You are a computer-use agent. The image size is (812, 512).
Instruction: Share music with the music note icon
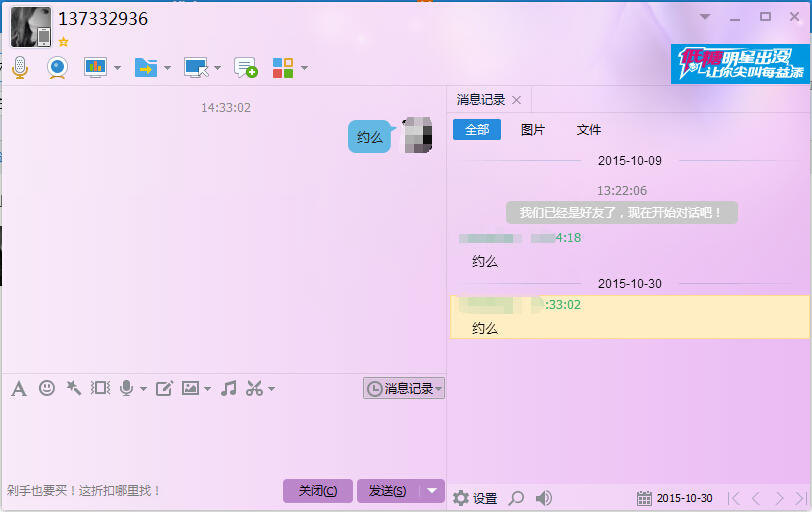(228, 388)
